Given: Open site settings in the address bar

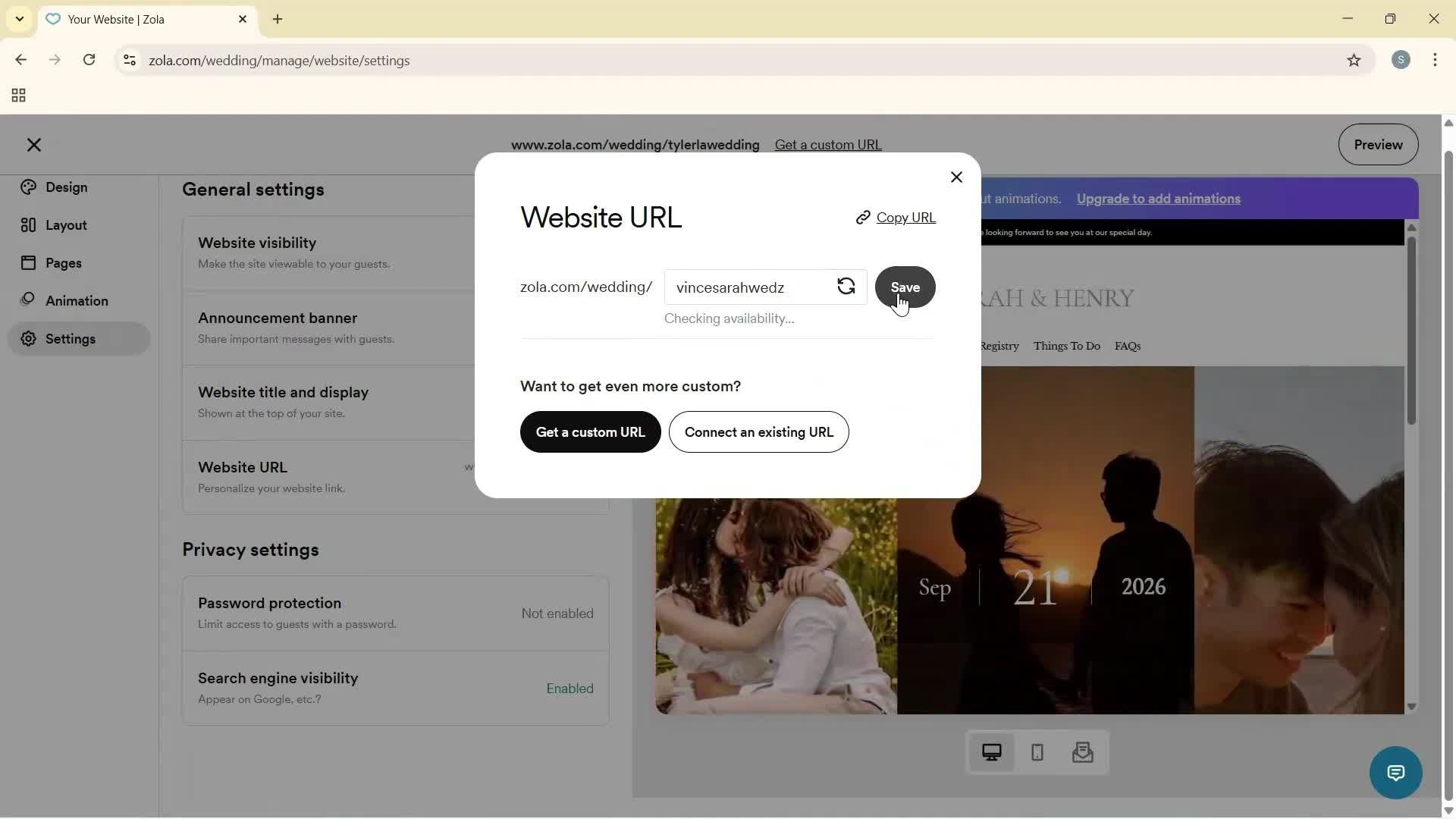Looking at the screenshot, I should click(x=129, y=61).
